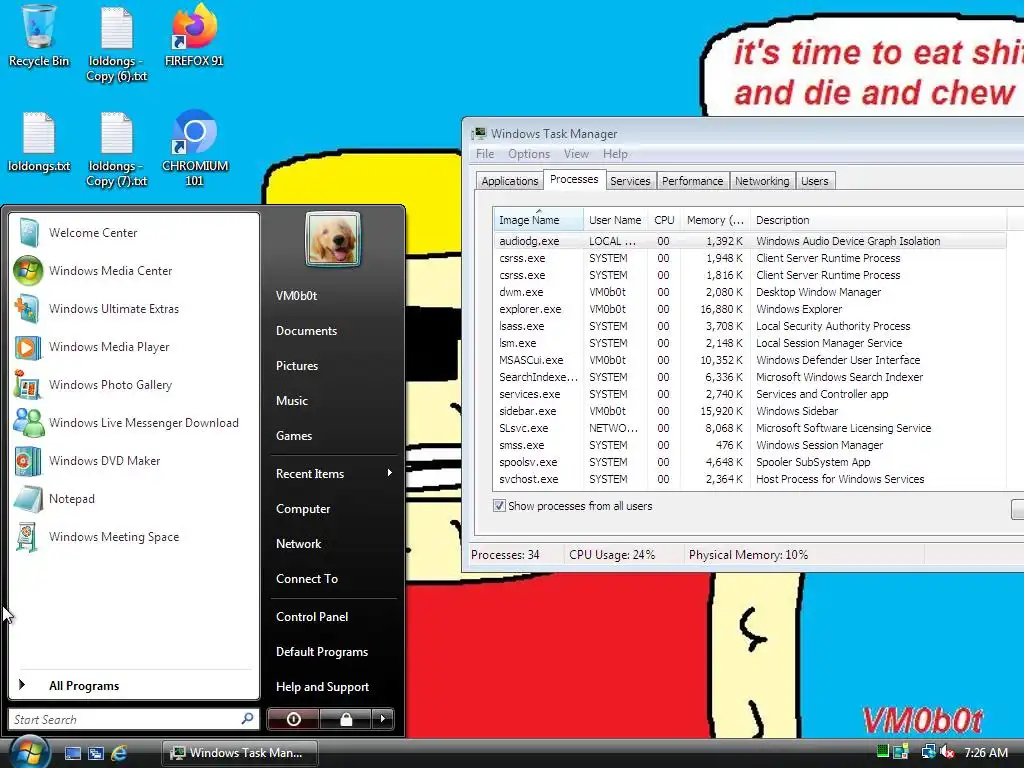
Task: Sort processes by User Name column
Action: click(x=615, y=220)
